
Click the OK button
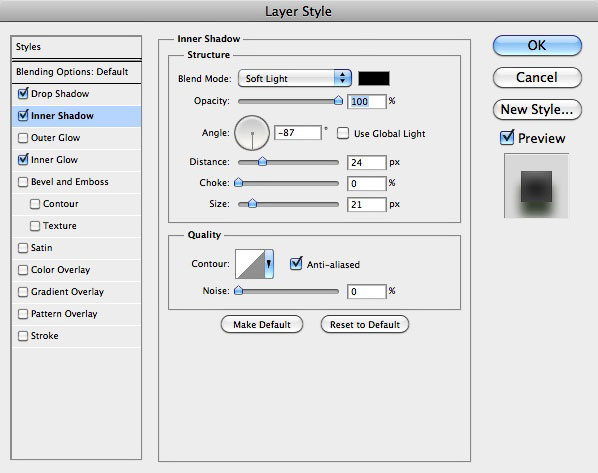click(x=537, y=45)
